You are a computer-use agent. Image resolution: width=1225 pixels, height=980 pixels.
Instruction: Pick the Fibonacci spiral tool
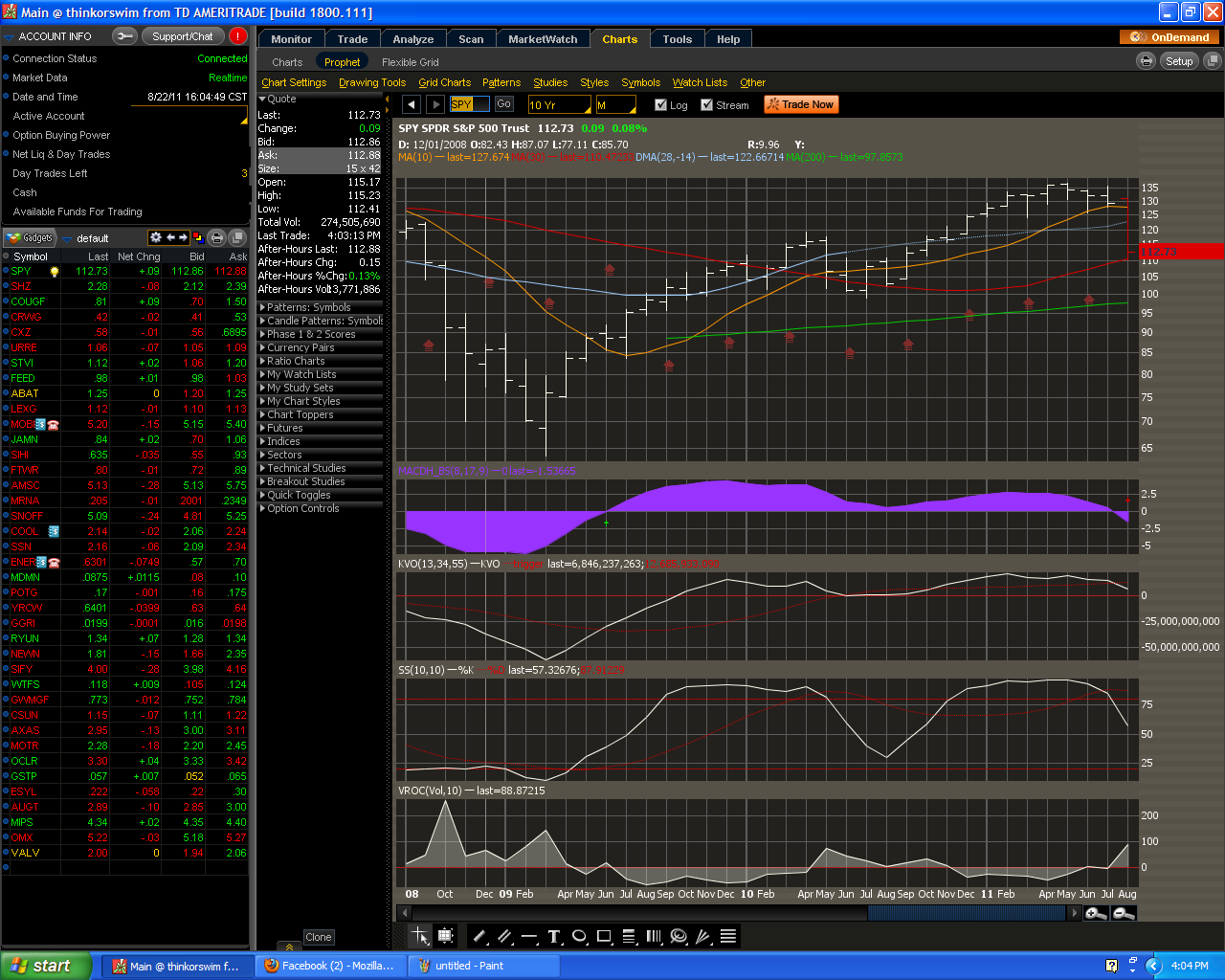pos(679,936)
